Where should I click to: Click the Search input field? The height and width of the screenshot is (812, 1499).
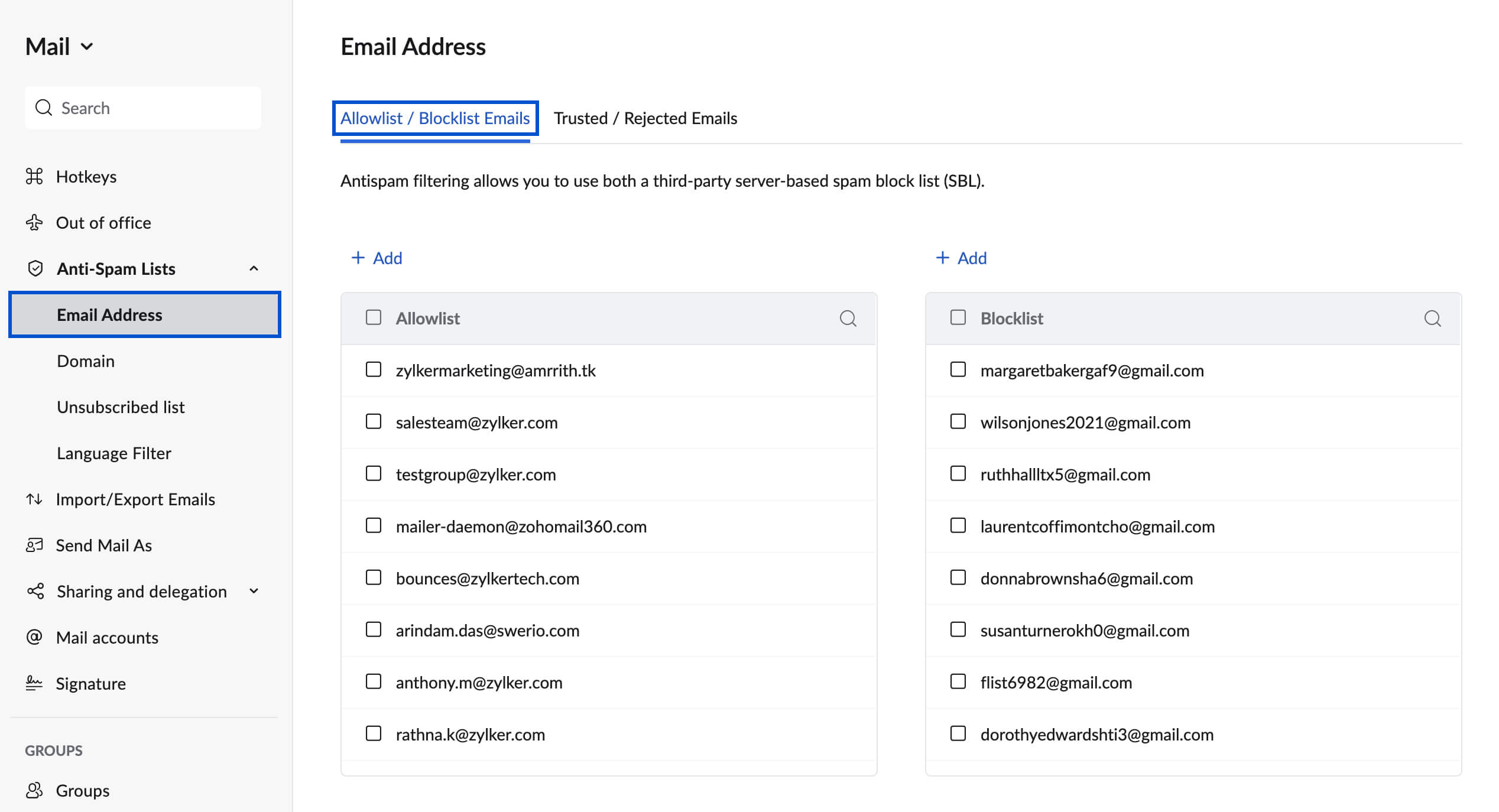pos(142,107)
